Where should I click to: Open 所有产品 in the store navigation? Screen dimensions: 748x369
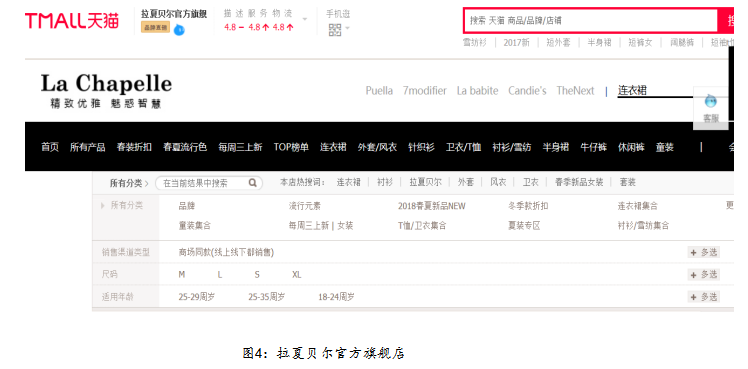click(x=88, y=147)
